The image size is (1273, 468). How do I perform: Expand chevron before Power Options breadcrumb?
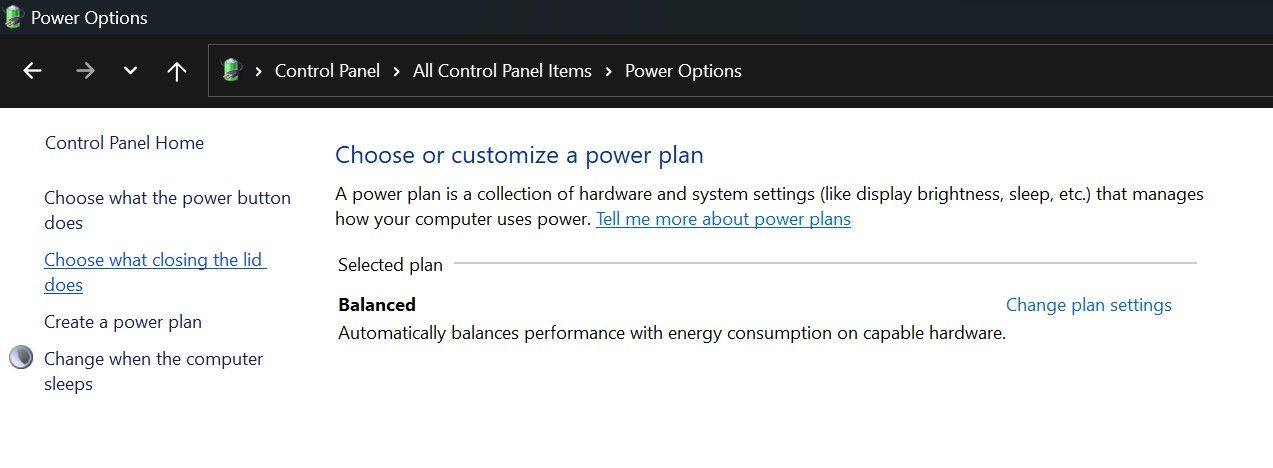pyautogui.click(x=608, y=71)
